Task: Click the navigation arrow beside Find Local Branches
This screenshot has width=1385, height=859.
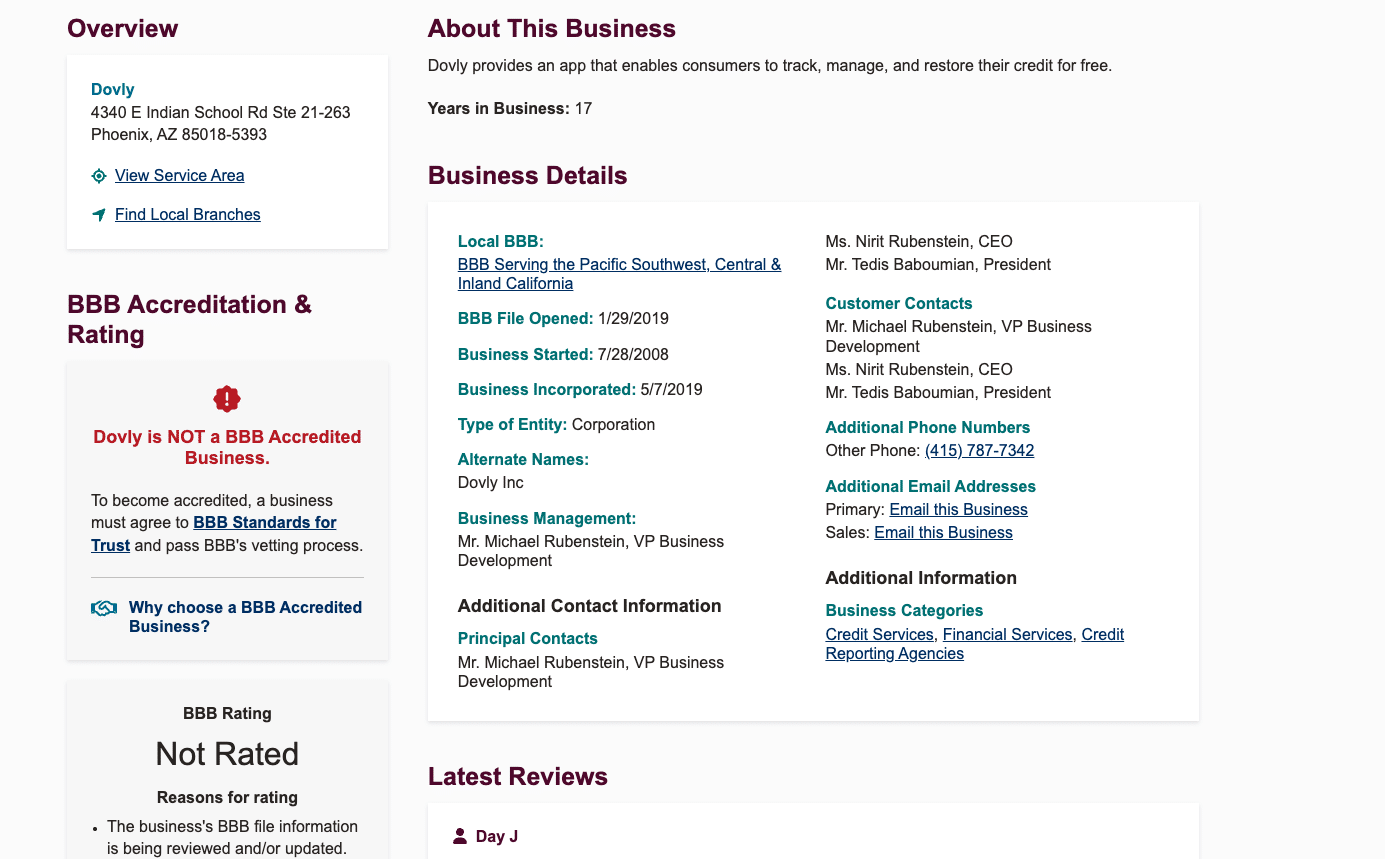Action: [x=98, y=214]
